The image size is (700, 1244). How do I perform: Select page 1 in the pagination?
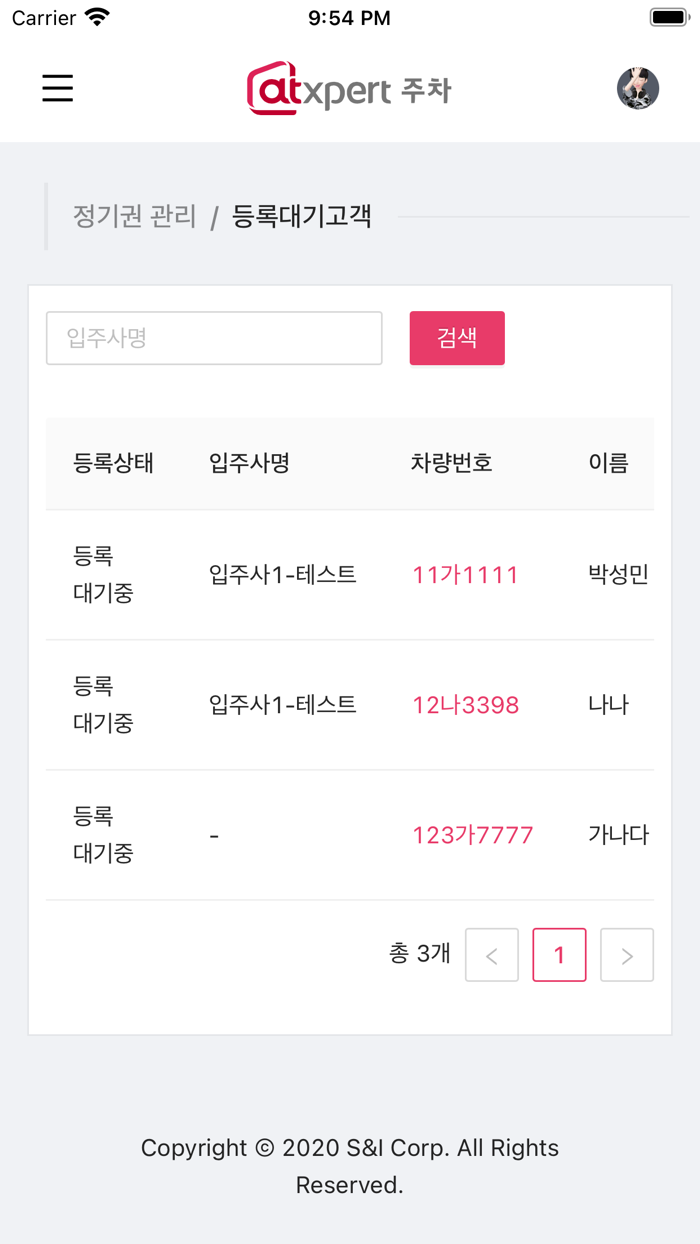[x=559, y=955]
